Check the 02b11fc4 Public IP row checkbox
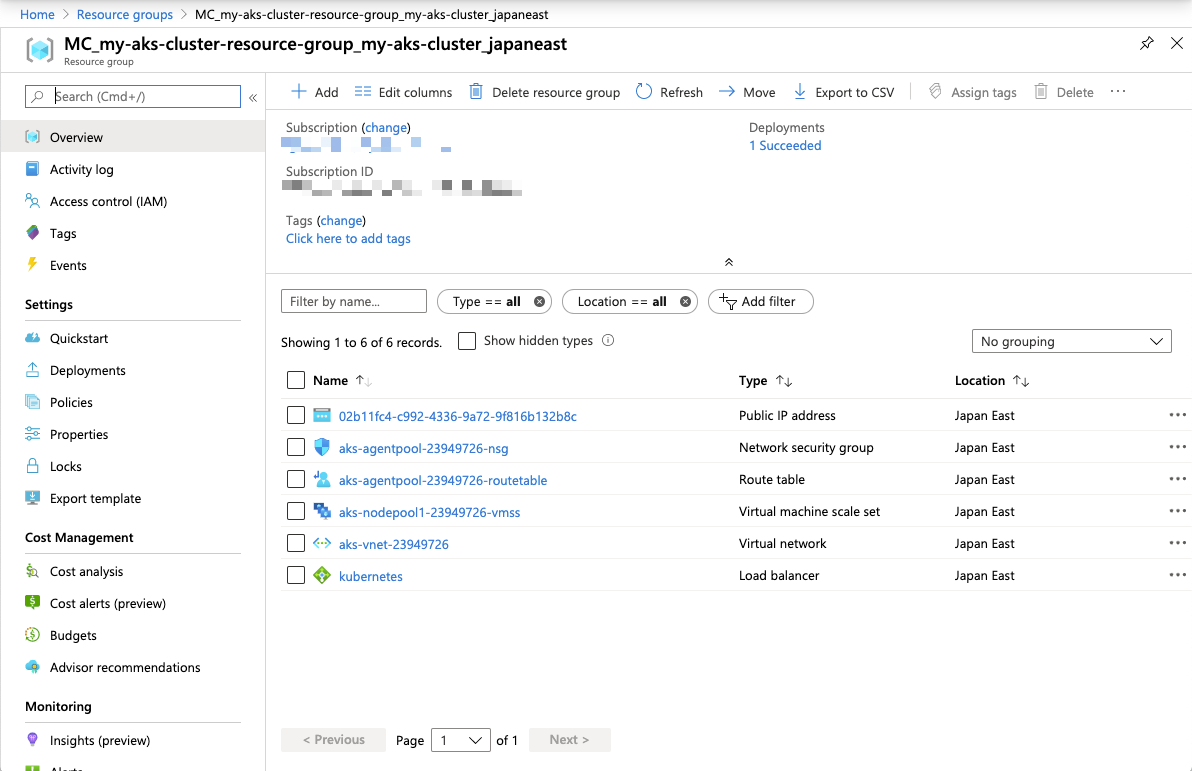This screenshot has height=771, width=1192. tap(296, 415)
